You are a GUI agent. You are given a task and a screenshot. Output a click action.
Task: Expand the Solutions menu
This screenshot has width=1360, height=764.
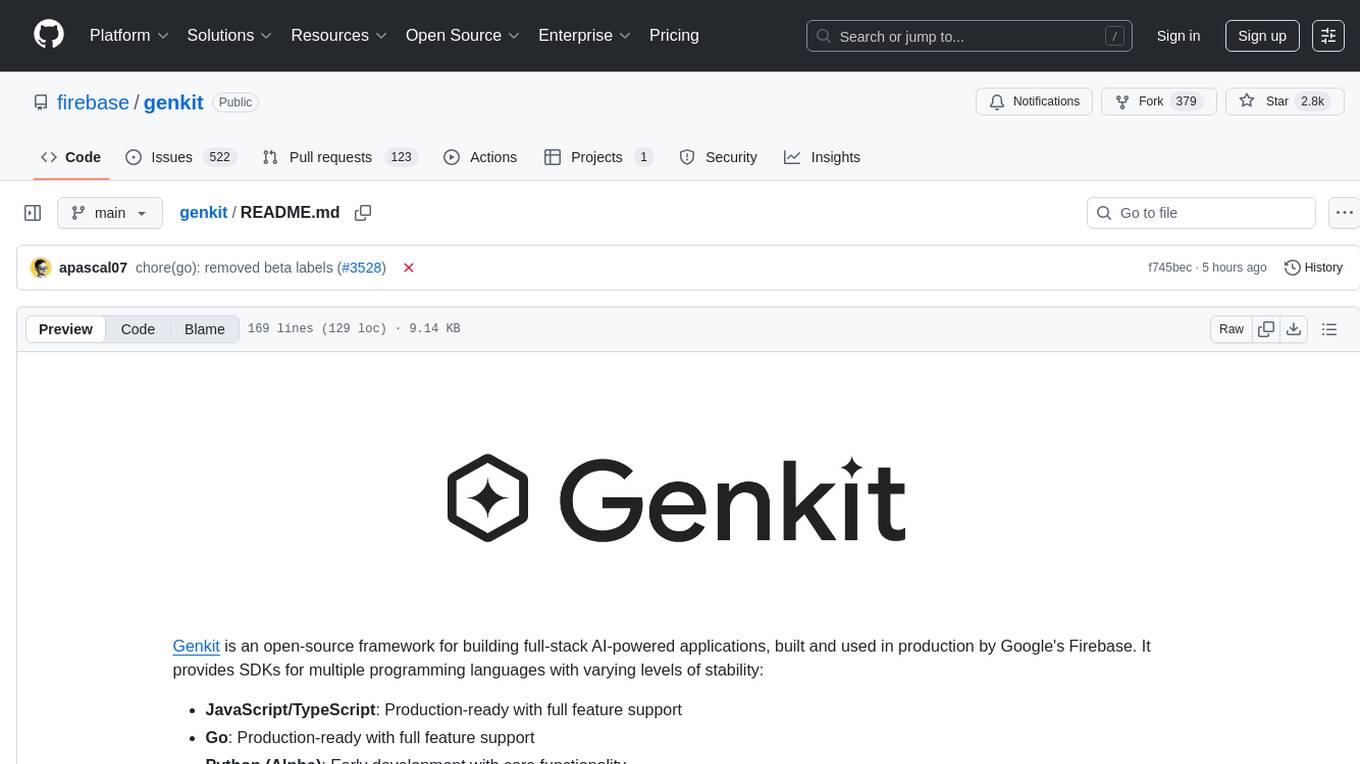[x=229, y=35]
